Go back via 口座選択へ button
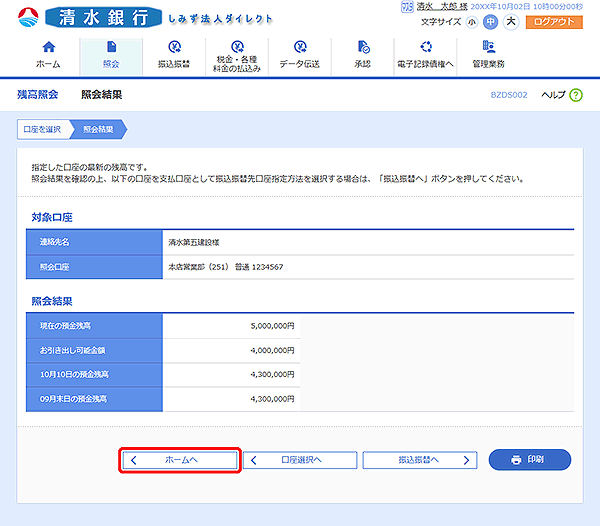 pyautogui.click(x=300, y=459)
